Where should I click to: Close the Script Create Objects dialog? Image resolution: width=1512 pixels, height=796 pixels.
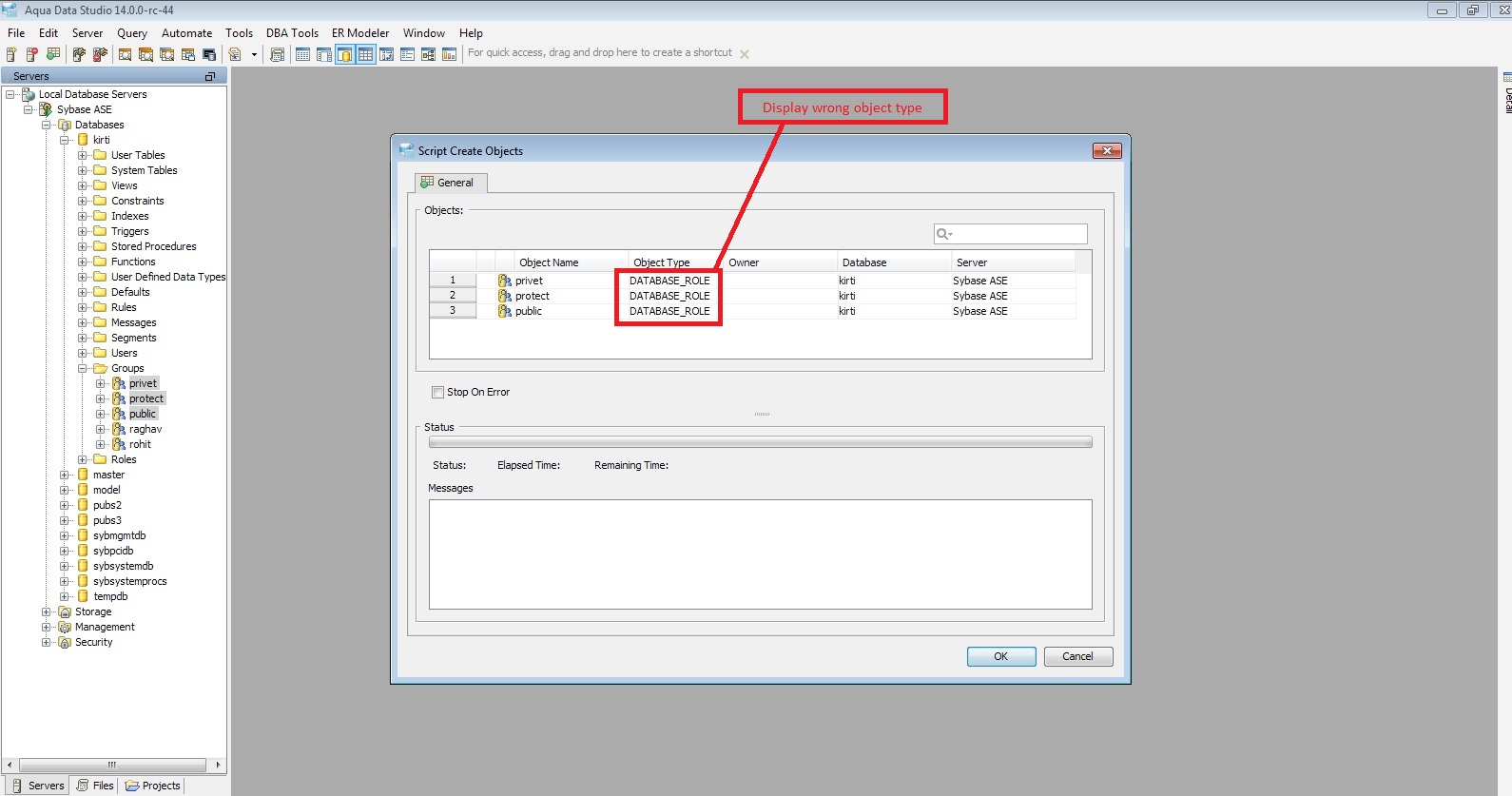pyautogui.click(x=1107, y=150)
